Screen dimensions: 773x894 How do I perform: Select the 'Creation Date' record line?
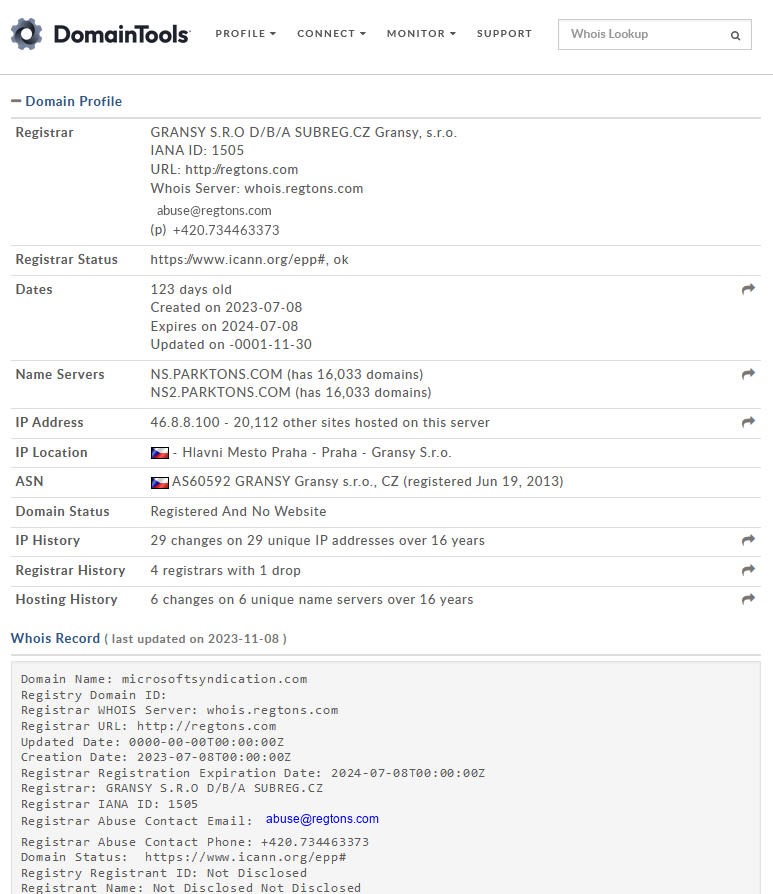156,757
